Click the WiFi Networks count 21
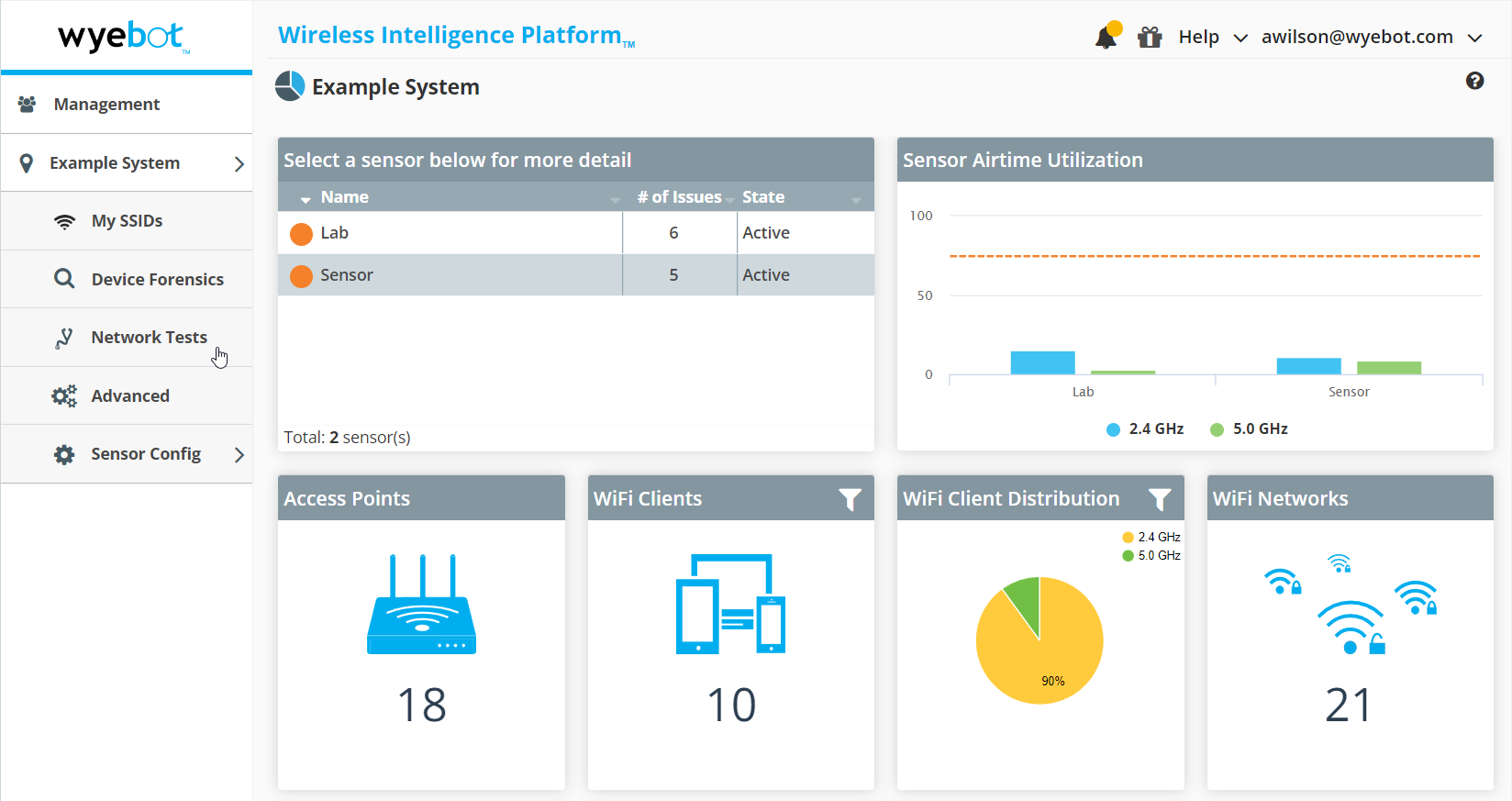 pyautogui.click(x=1349, y=706)
